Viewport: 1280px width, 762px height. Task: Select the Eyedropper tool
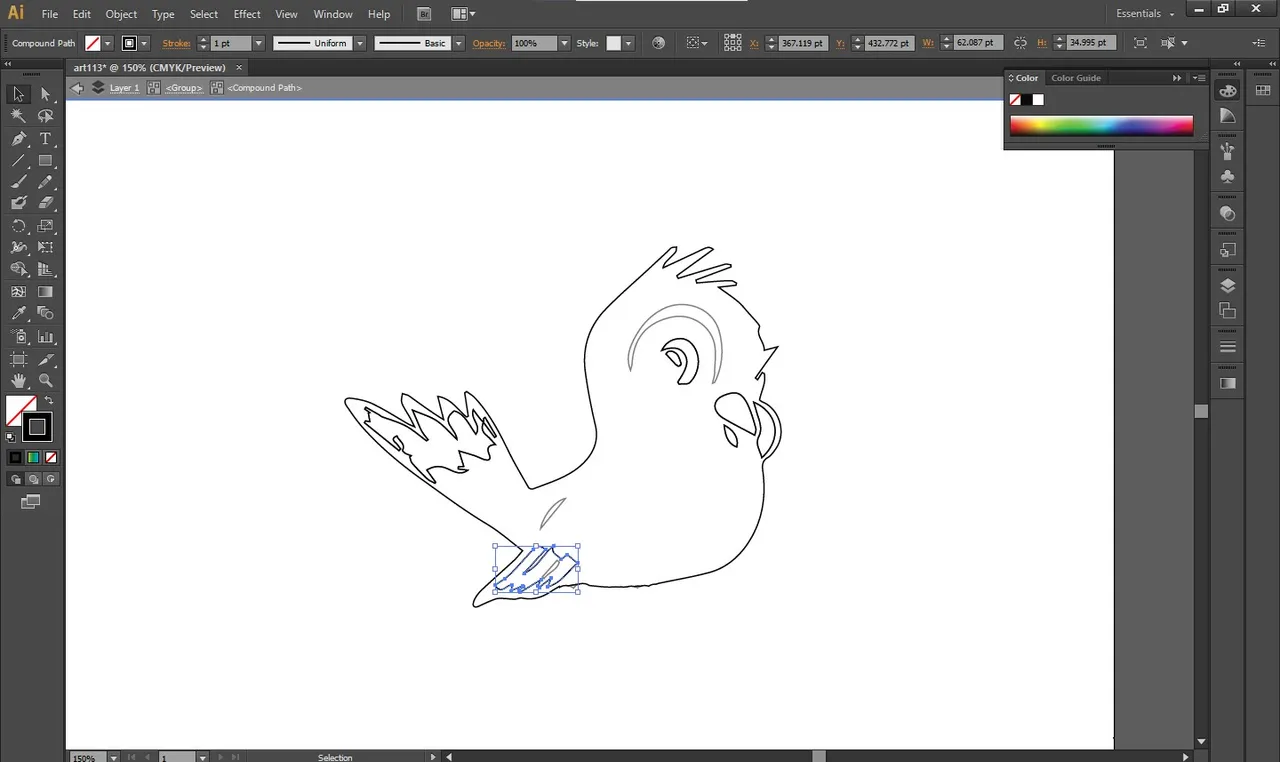[18, 314]
